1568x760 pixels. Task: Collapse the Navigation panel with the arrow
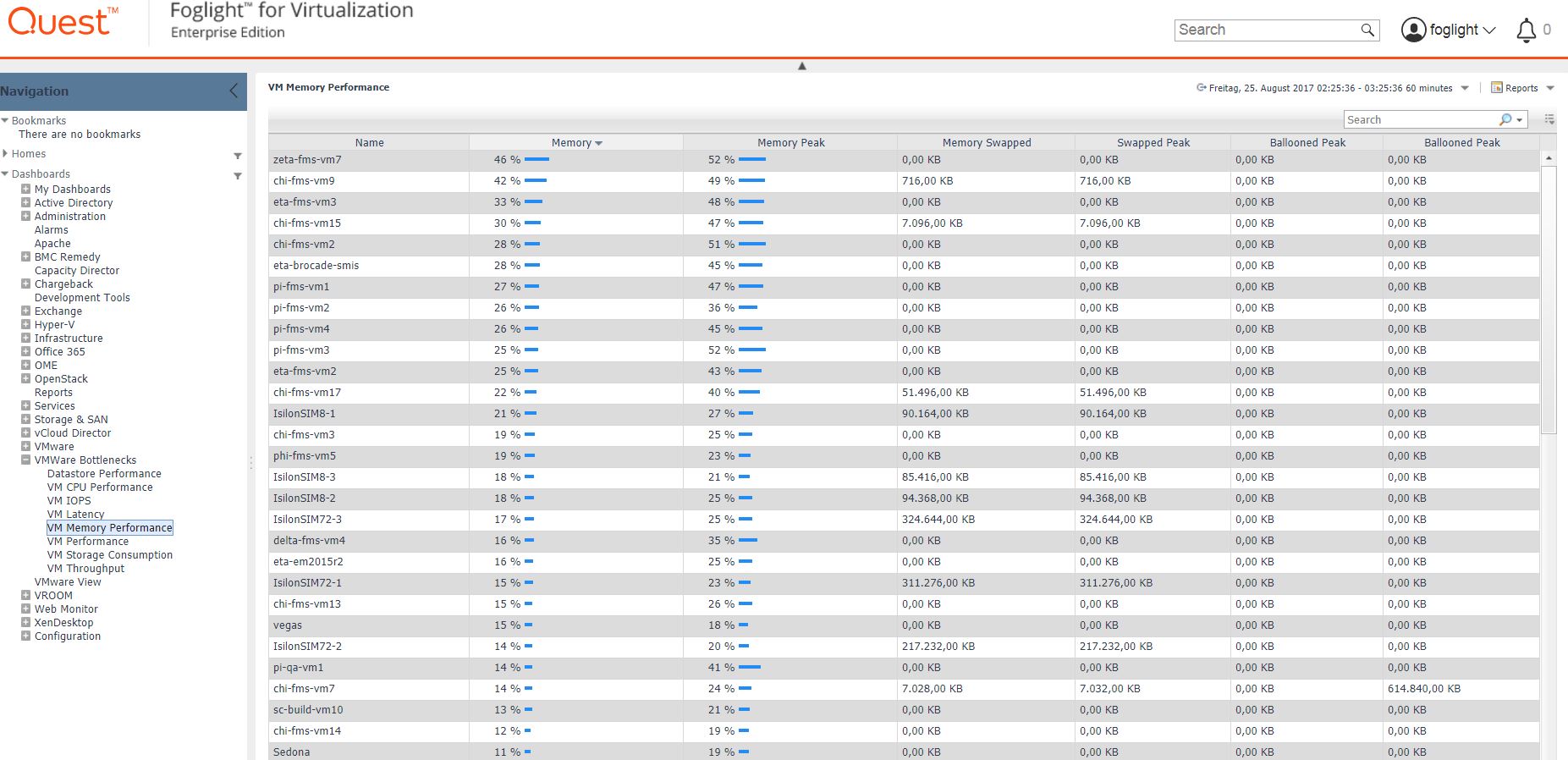[234, 91]
